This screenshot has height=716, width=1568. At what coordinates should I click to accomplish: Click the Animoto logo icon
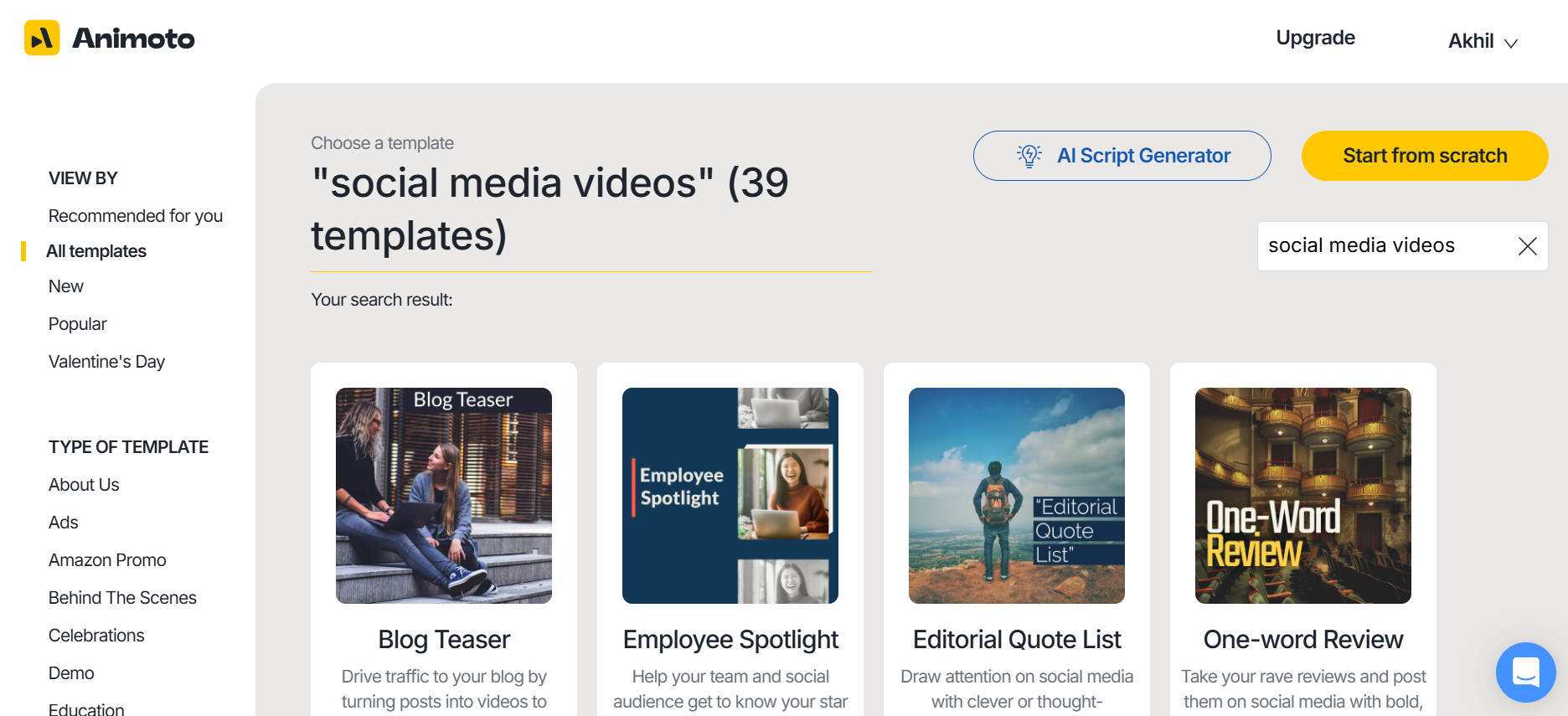pos(42,39)
